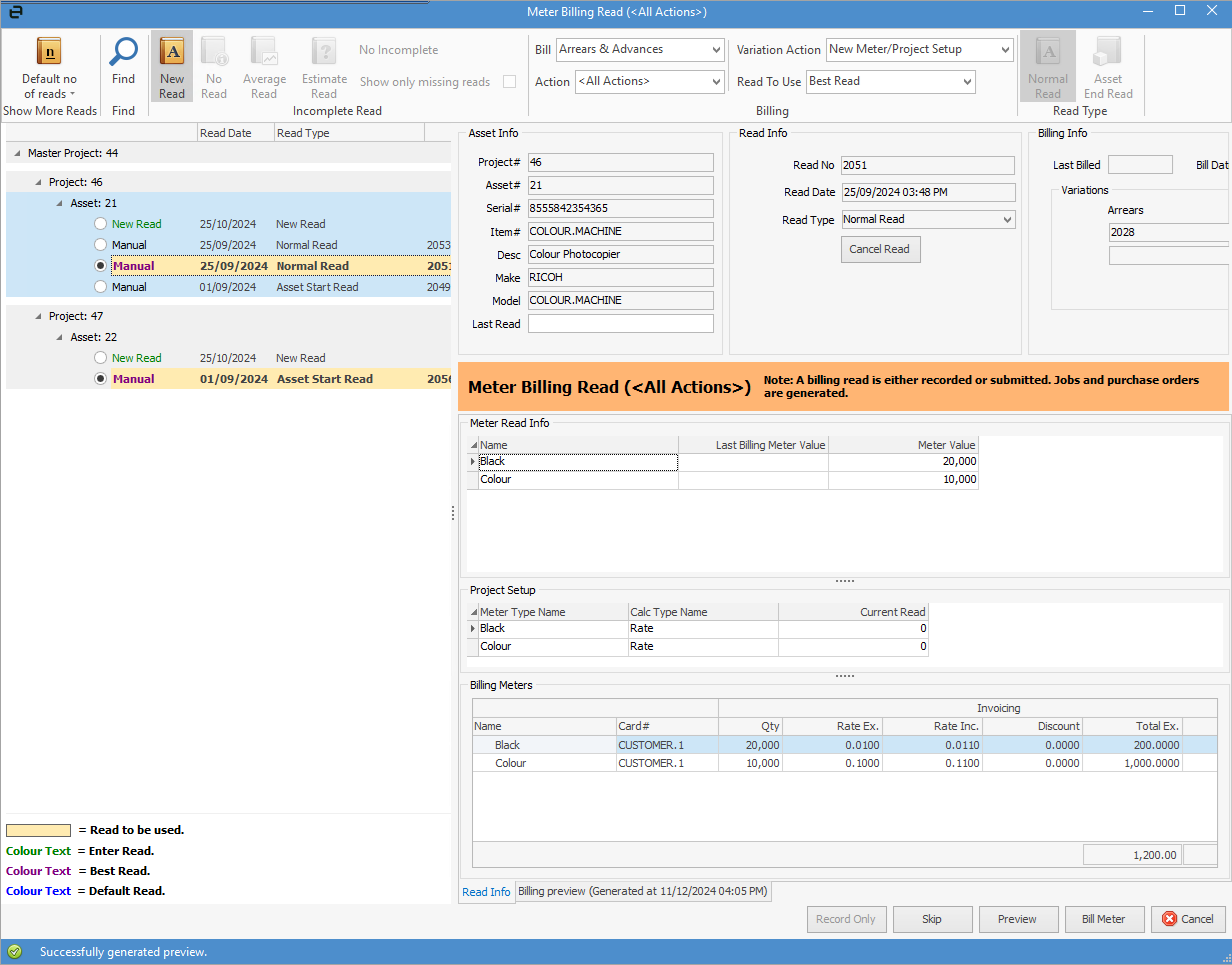The height and width of the screenshot is (965, 1232).
Task: Select New Read radio under Asset 22
Action: (100, 358)
